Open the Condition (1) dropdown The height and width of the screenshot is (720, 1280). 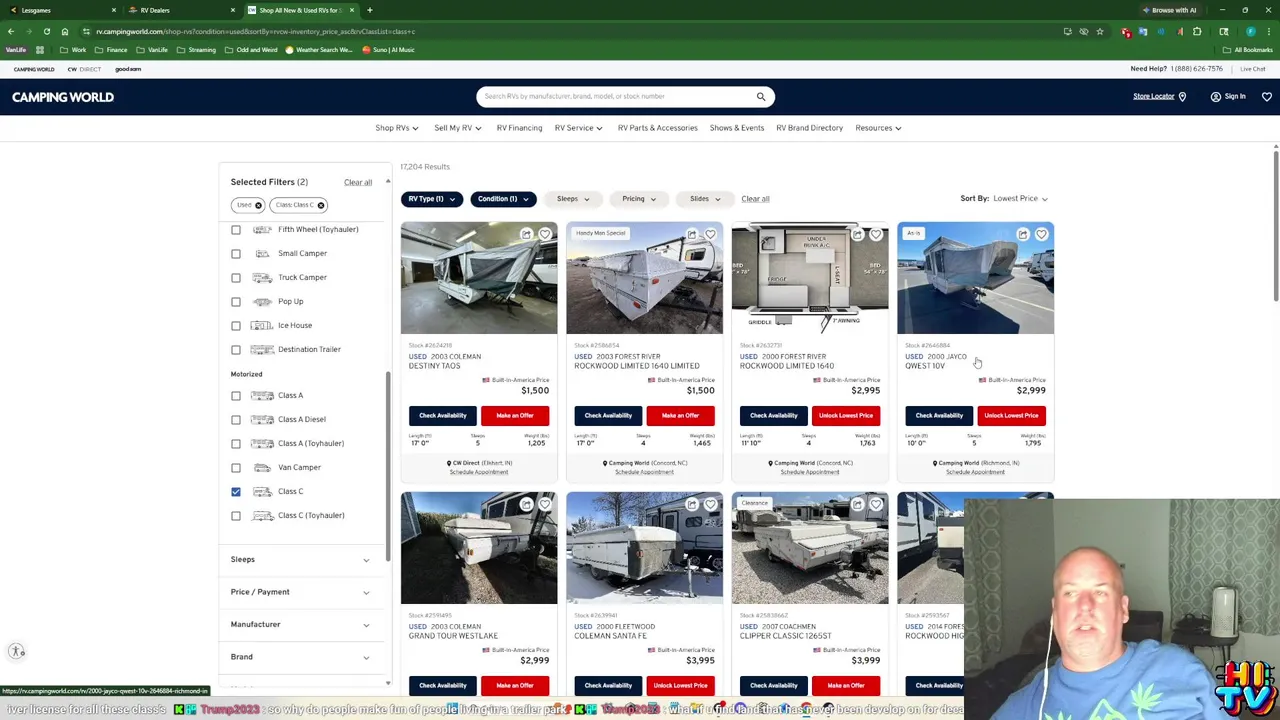[503, 199]
